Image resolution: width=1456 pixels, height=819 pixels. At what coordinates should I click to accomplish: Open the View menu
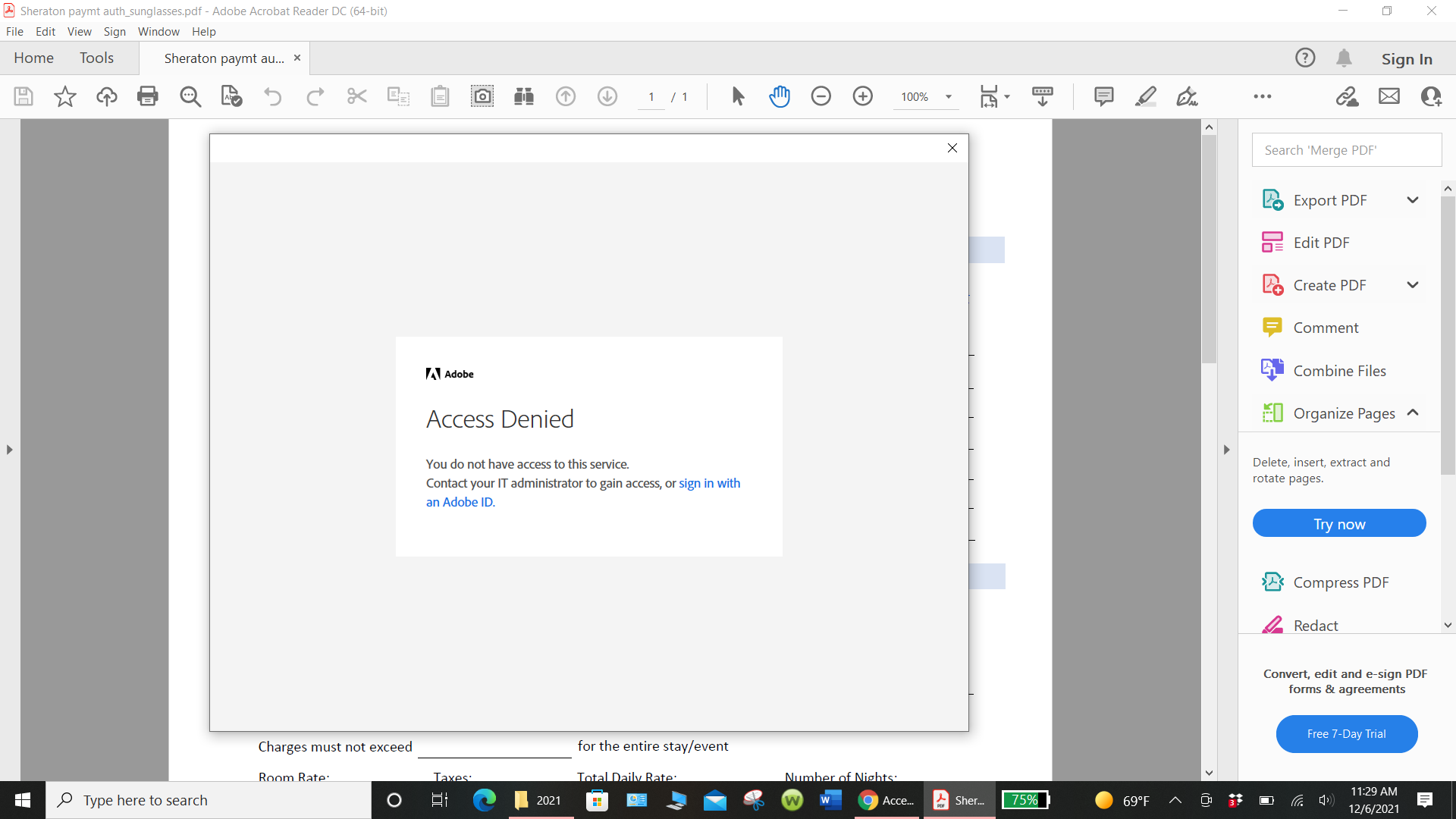79,31
